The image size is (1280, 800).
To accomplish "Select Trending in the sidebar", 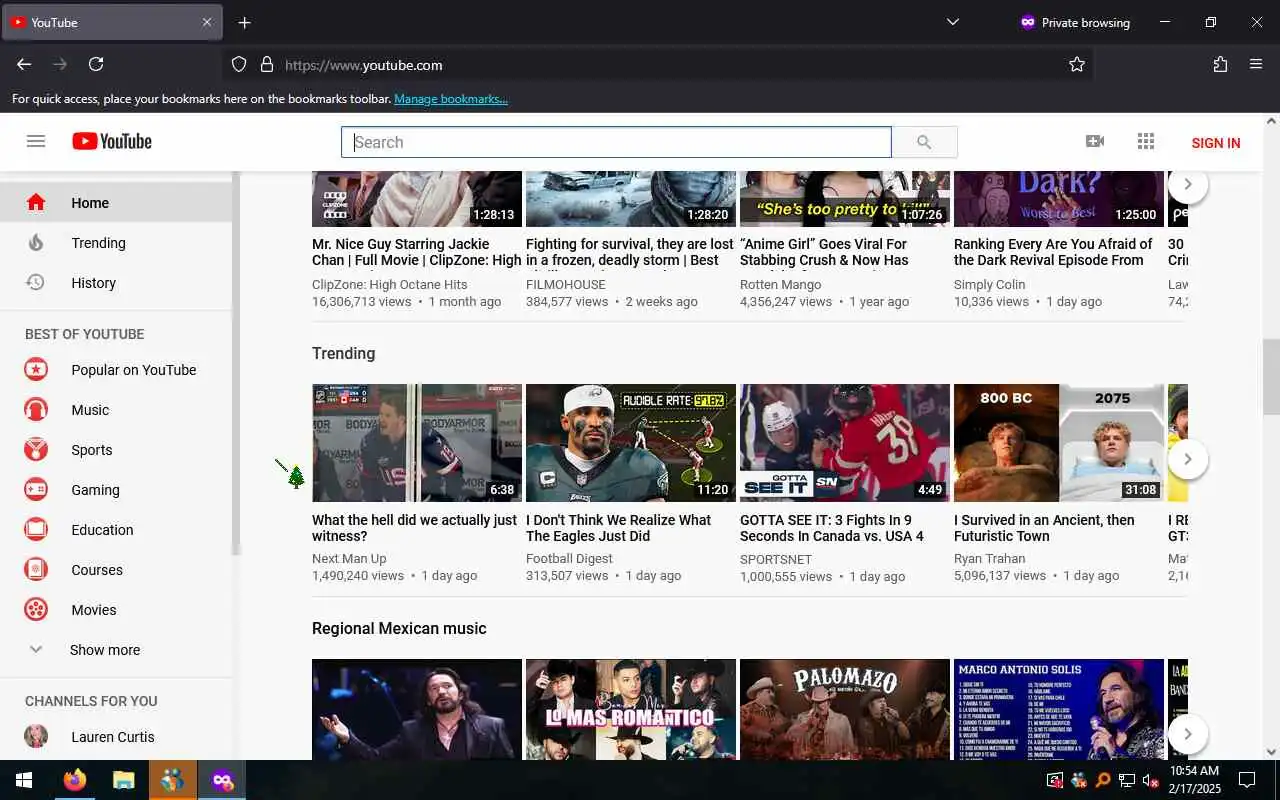I will 116,243.
